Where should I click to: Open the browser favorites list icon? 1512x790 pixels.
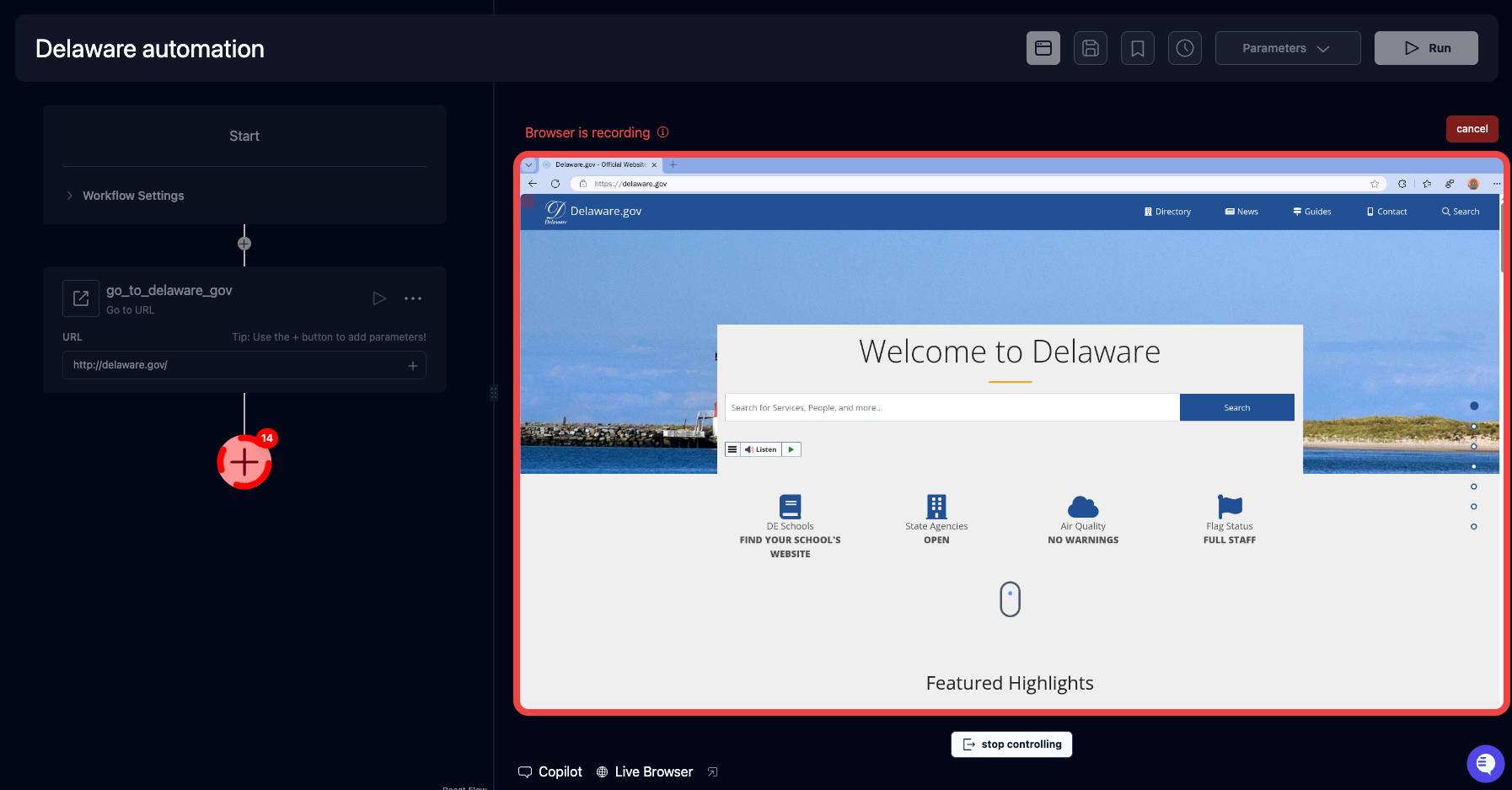tap(1427, 184)
